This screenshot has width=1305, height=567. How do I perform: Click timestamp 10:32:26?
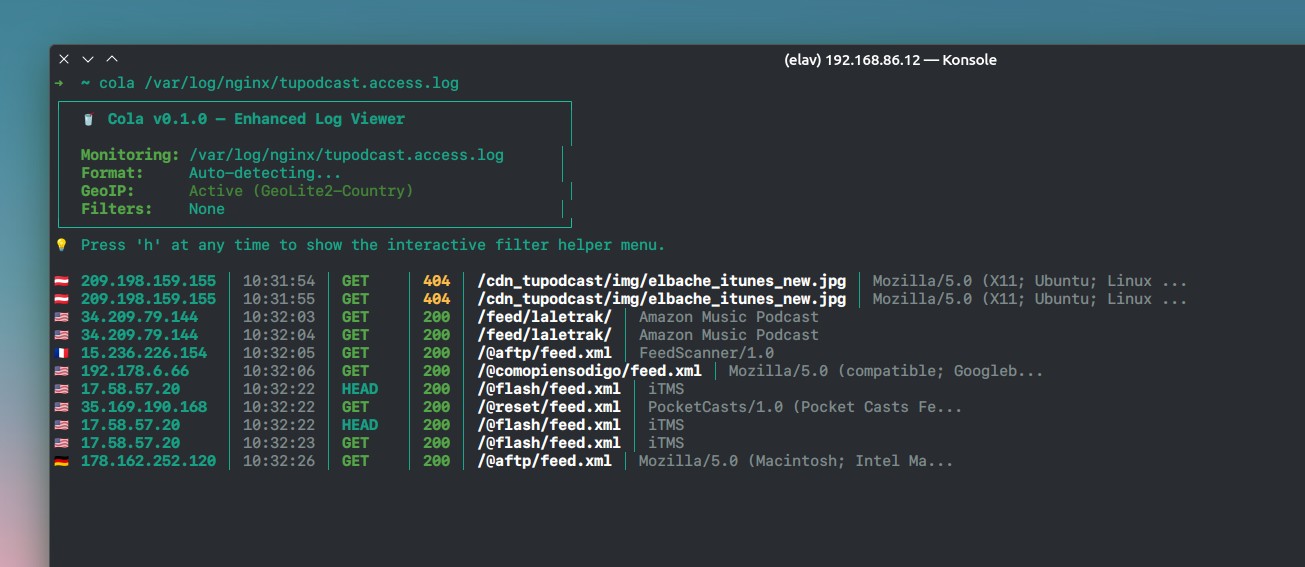[279, 461]
